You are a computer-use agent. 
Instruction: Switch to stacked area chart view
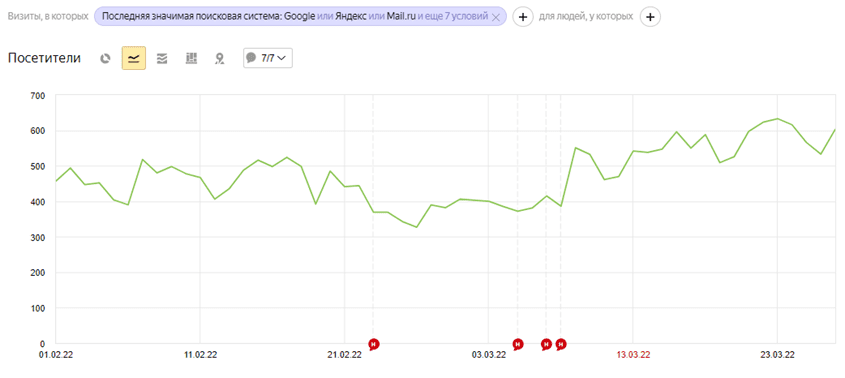[162, 58]
